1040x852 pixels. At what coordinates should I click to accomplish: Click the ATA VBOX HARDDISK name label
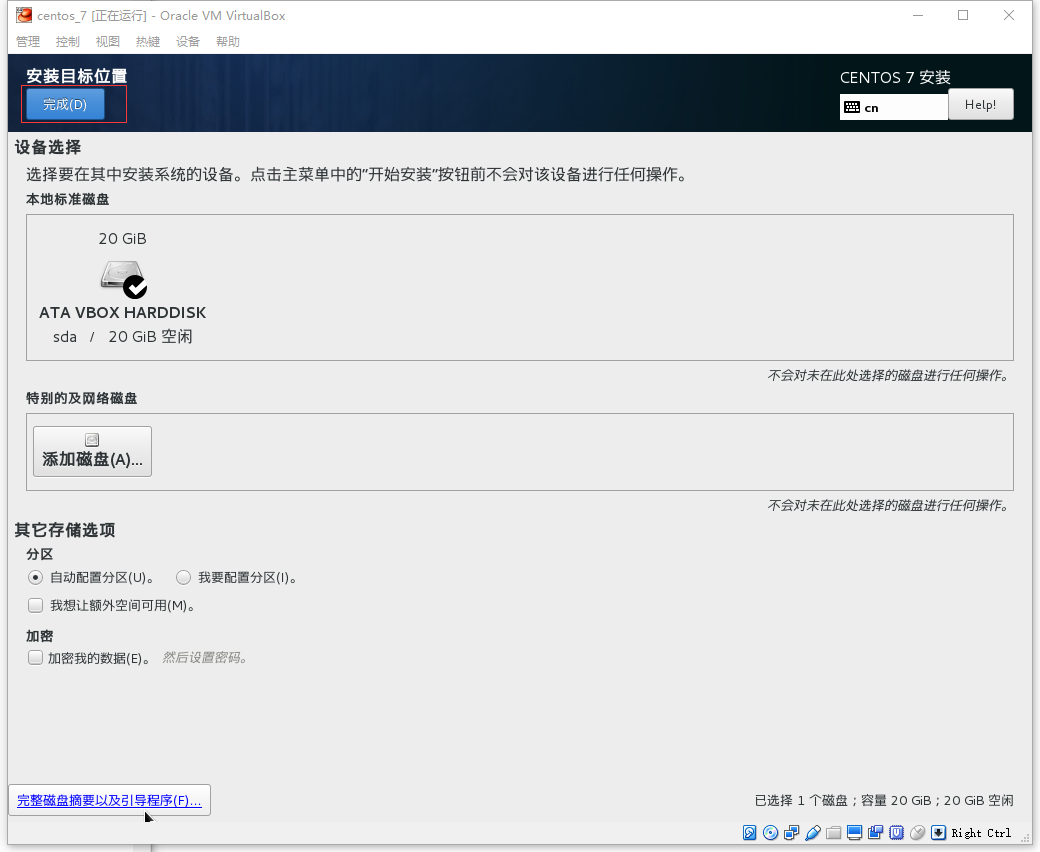(123, 312)
